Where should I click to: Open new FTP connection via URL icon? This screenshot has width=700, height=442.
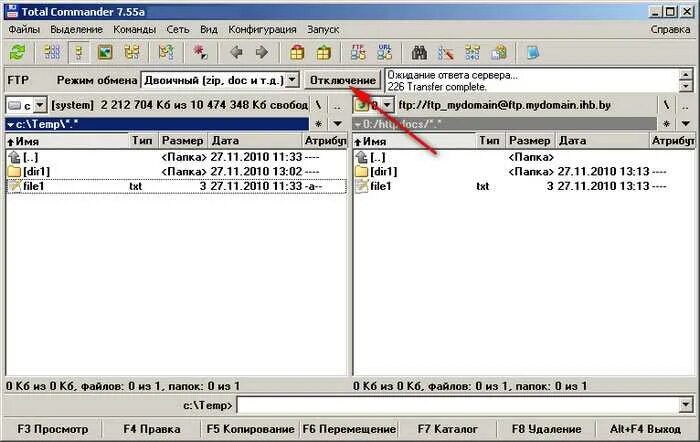pos(384,53)
